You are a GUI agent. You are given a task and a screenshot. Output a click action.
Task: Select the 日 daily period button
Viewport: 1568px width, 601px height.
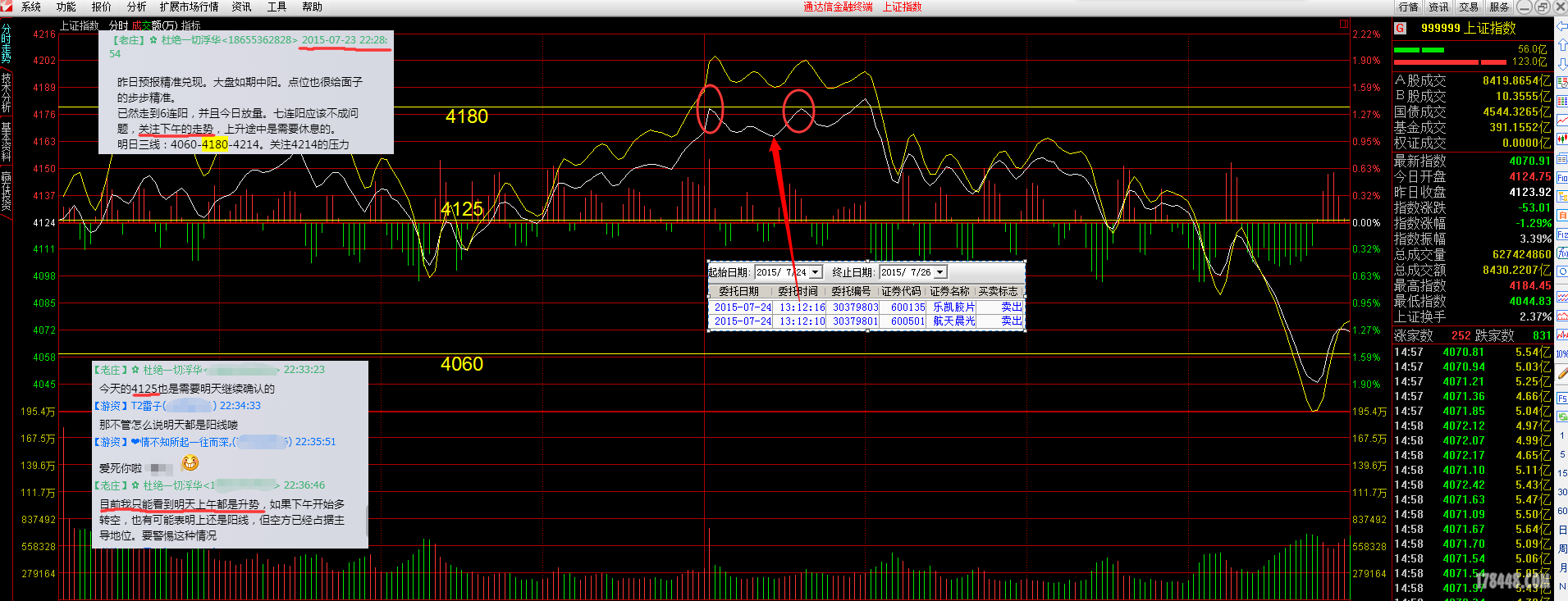click(1561, 530)
